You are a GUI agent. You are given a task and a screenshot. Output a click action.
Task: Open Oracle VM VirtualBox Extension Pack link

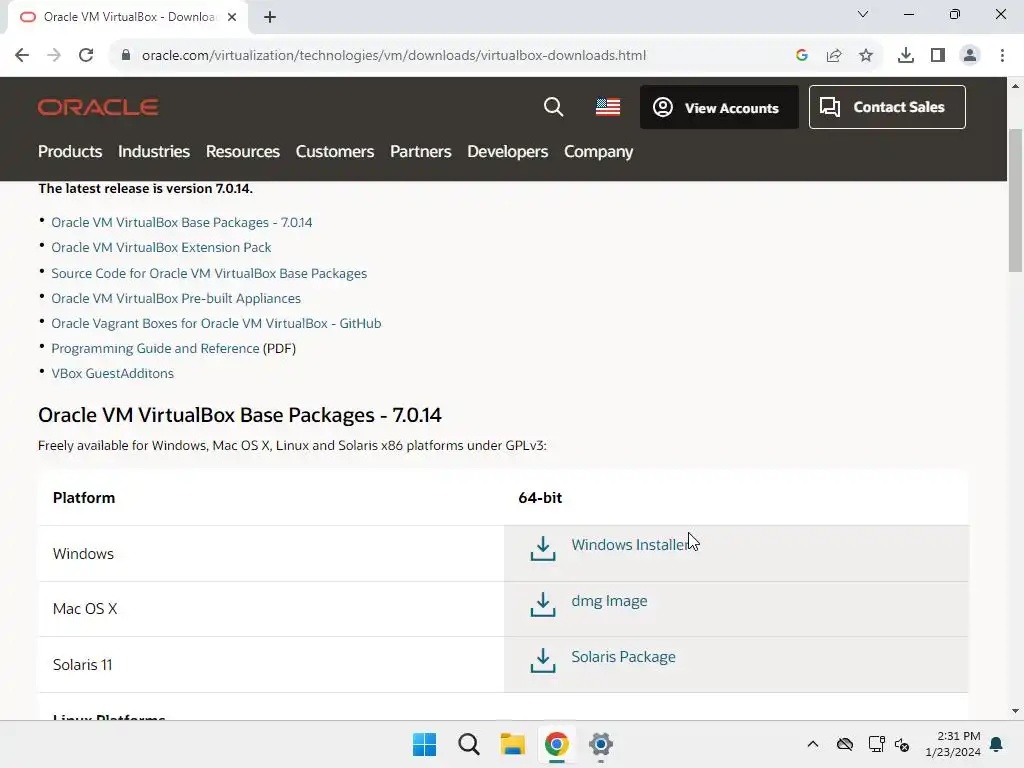click(x=161, y=248)
